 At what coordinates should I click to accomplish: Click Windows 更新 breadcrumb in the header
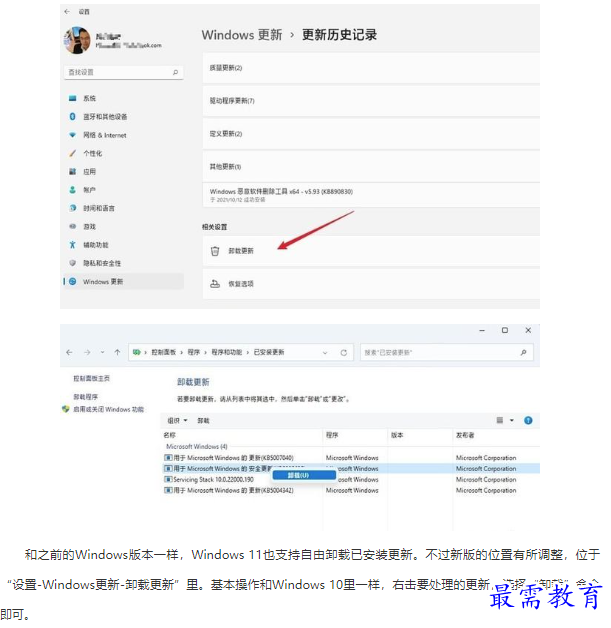pyautogui.click(x=242, y=35)
